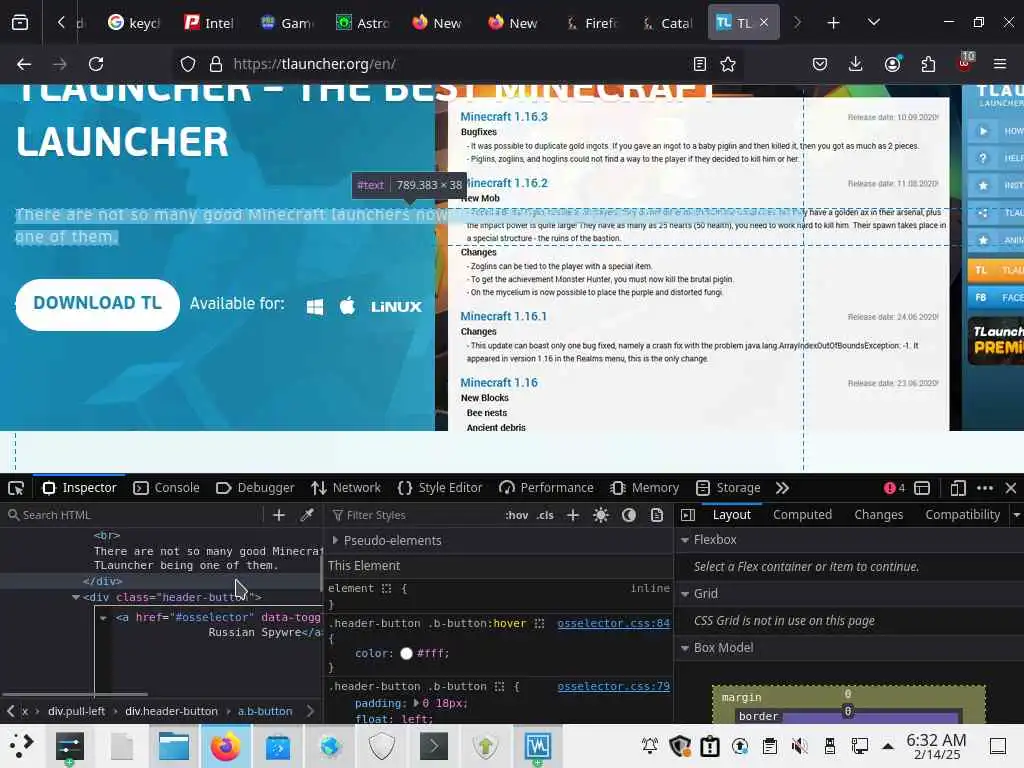Open the Inspector tab
Viewport: 1024px width, 768px height.
pos(79,488)
